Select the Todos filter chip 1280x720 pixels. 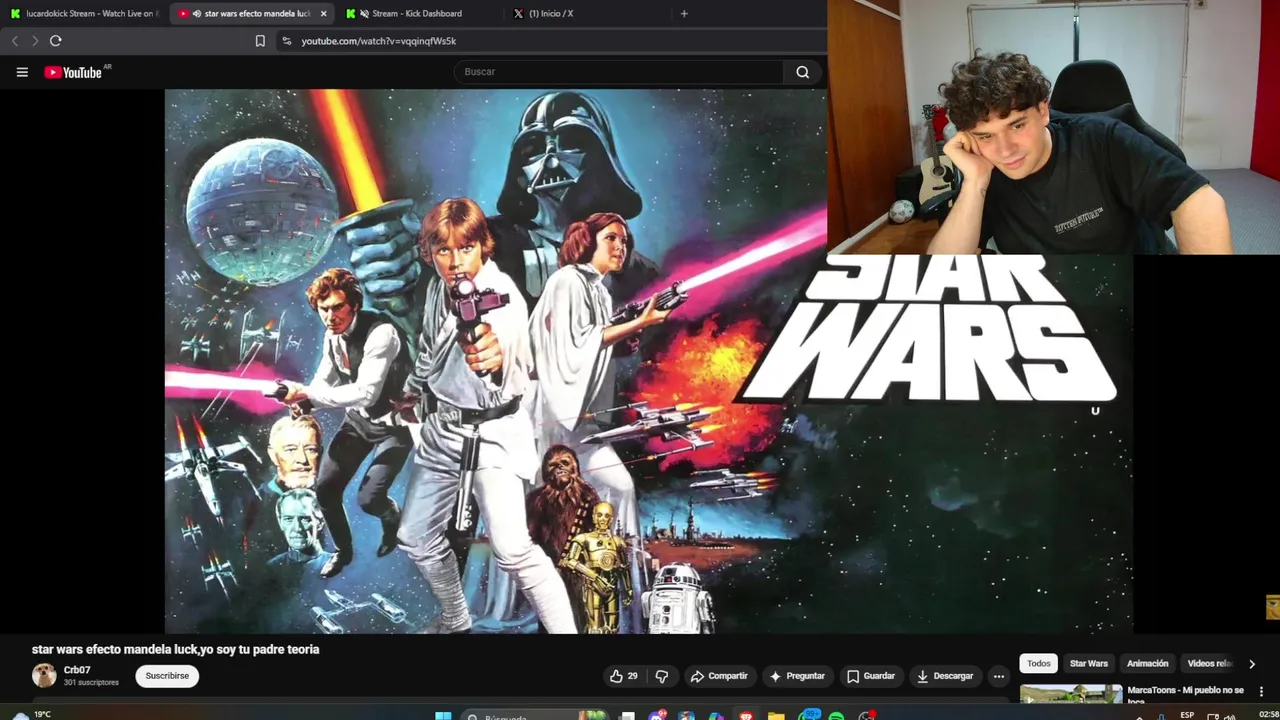[x=1039, y=663]
